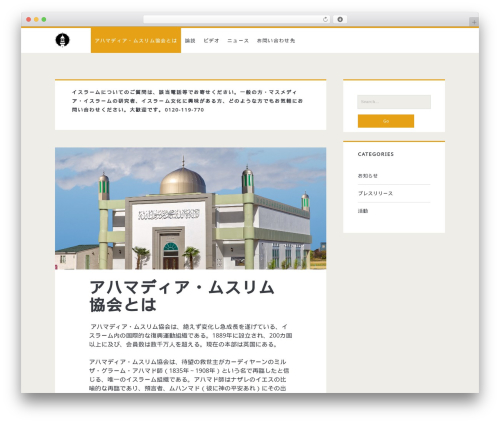500x423 pixels.
Task: Click the browser address bar
Action: coord(237,20)
